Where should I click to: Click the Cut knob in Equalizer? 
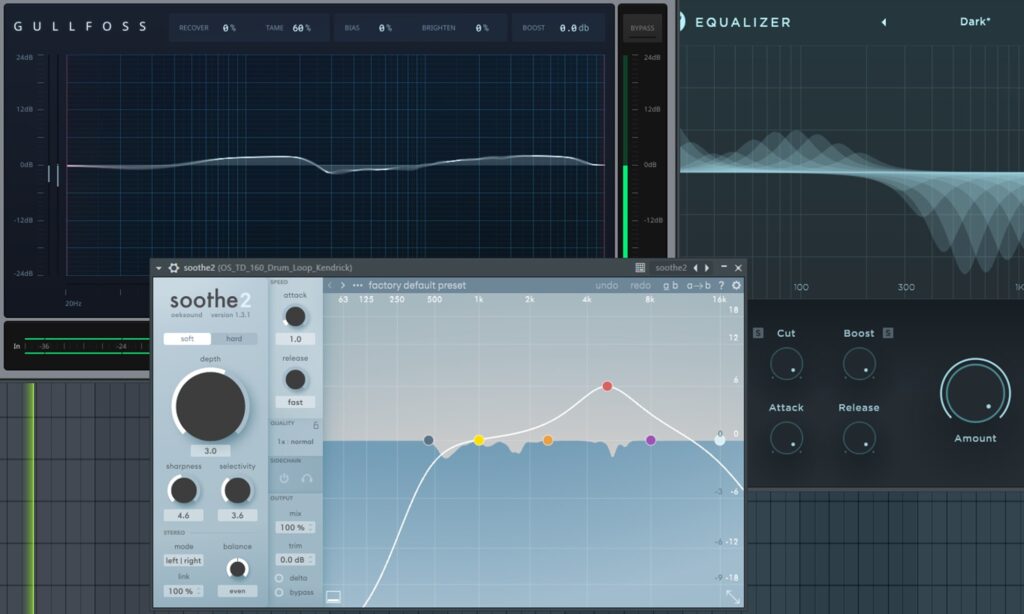786,364
